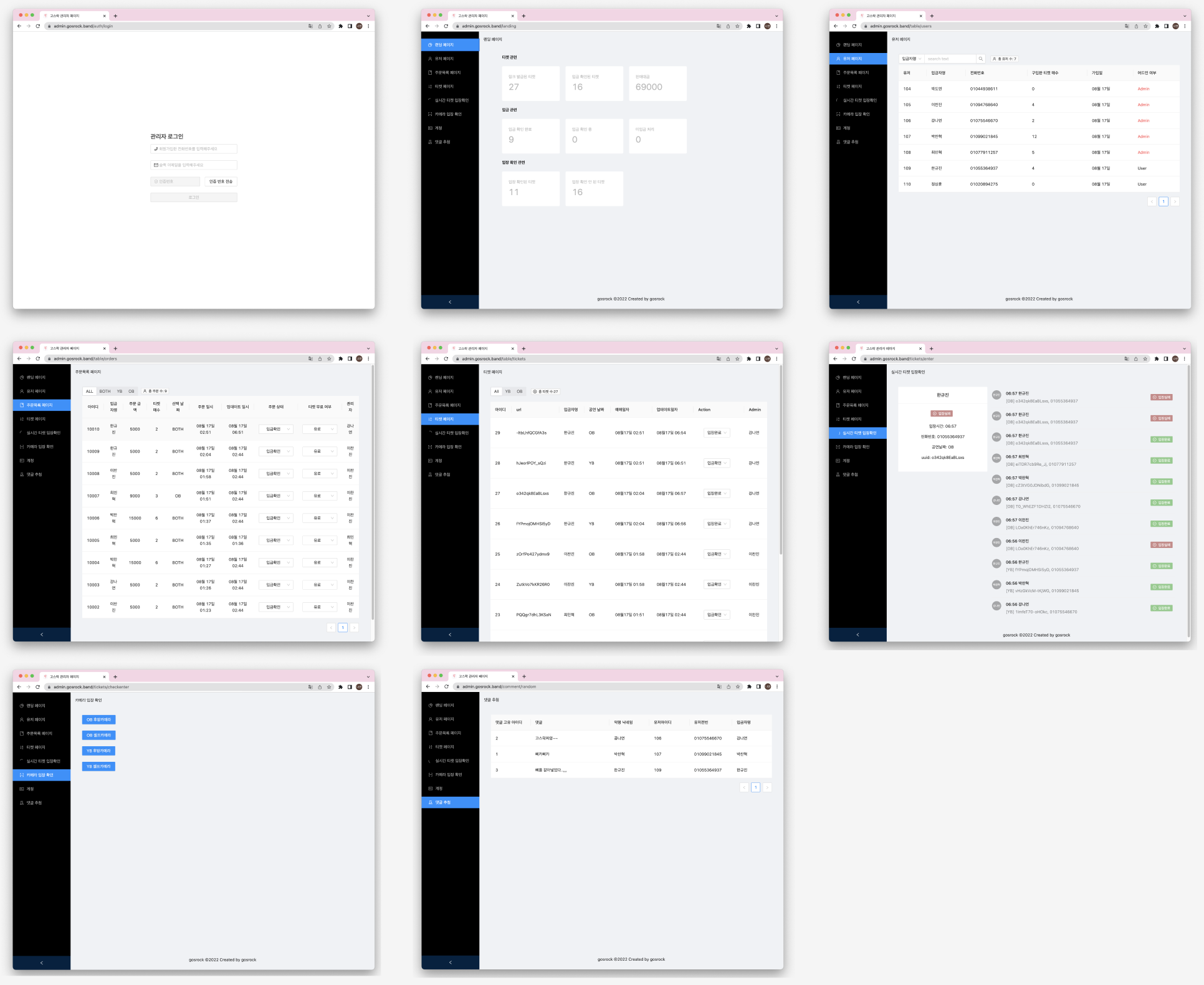Image resolution: width=1204 pixels, height=985 pixels.
Task: Click 인증 번호 전송 button on login page
Action: click(x=221, y=181)
